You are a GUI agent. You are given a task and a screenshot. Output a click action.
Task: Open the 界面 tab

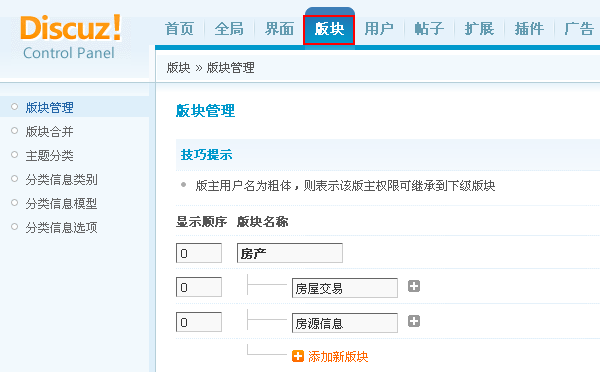(279, 29)
